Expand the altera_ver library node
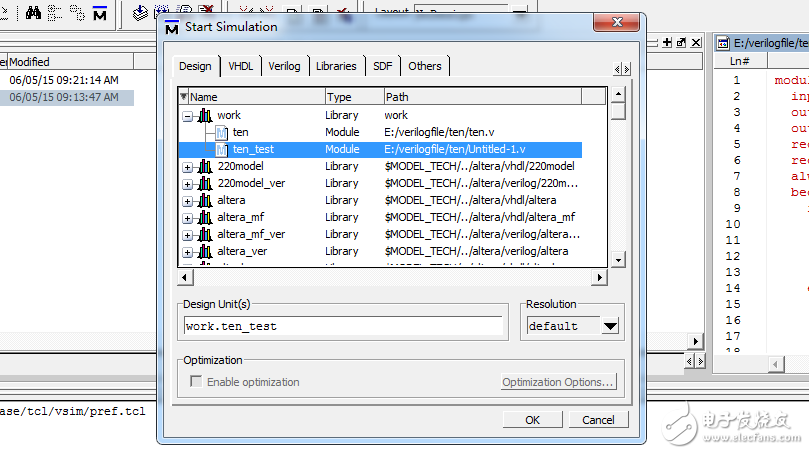The height and width of the screenshot is (454, 809). [x=188, y=252]
